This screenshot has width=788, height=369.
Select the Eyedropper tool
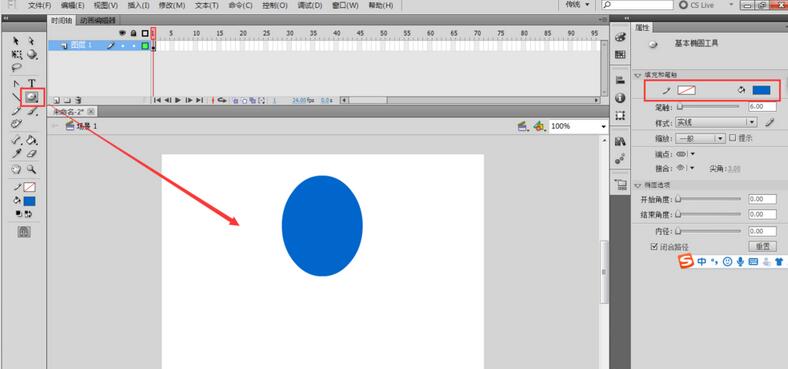[17, 153]
